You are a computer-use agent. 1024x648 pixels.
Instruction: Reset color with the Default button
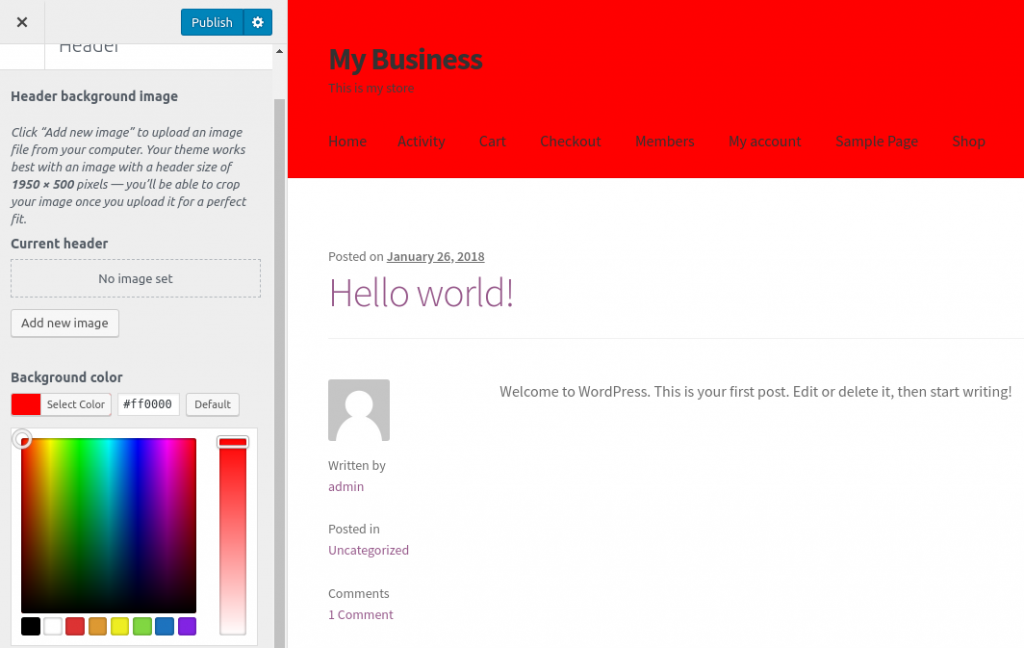click(212, 404)
